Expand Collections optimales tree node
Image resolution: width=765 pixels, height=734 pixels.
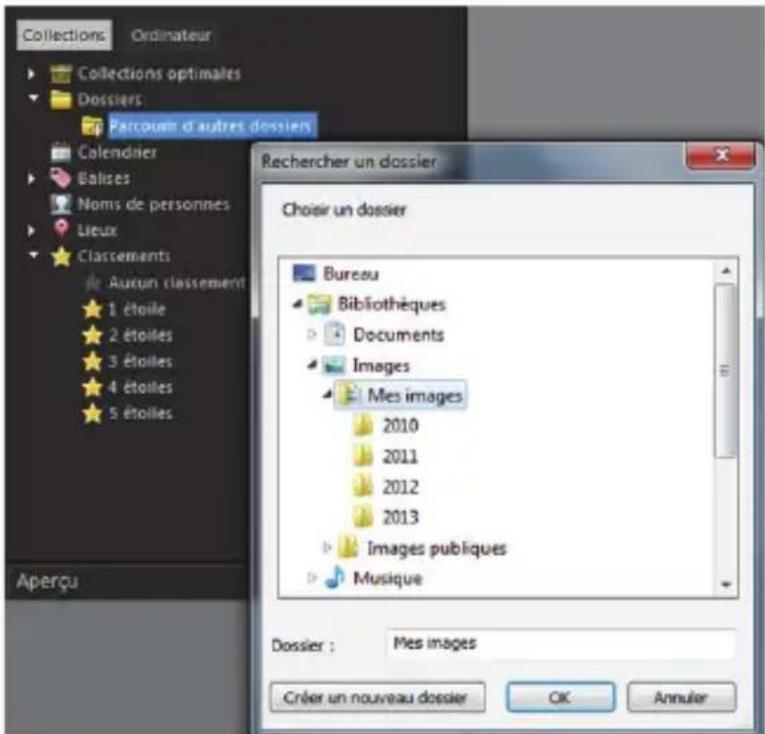click(32, 74)
